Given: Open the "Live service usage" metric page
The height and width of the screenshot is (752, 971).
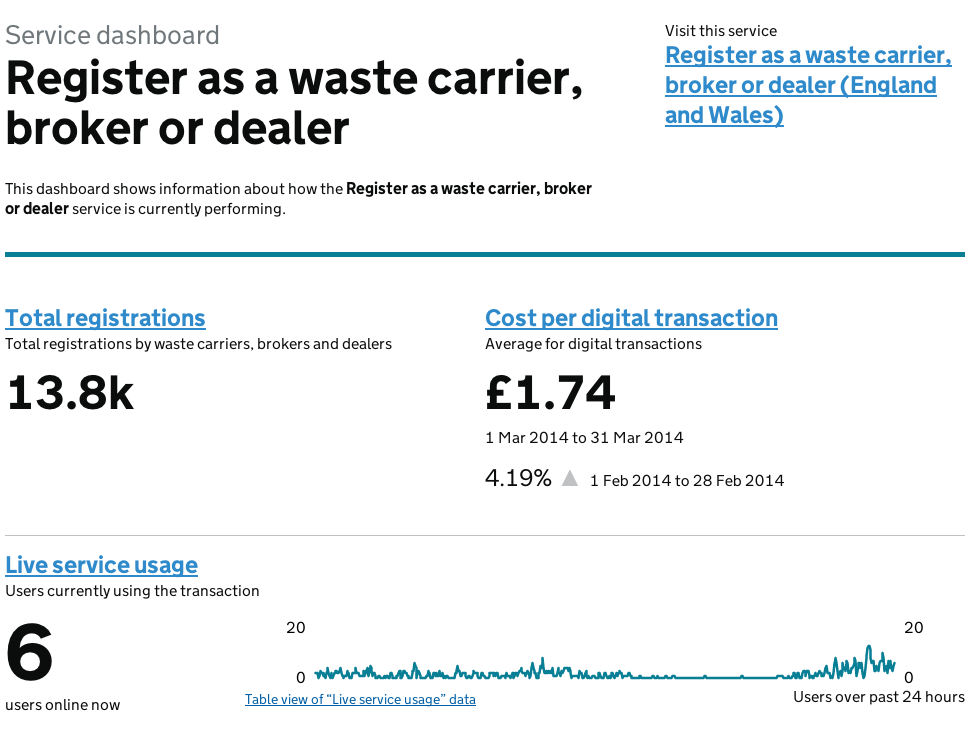Looking at the screenshot, I should point(101,565).
